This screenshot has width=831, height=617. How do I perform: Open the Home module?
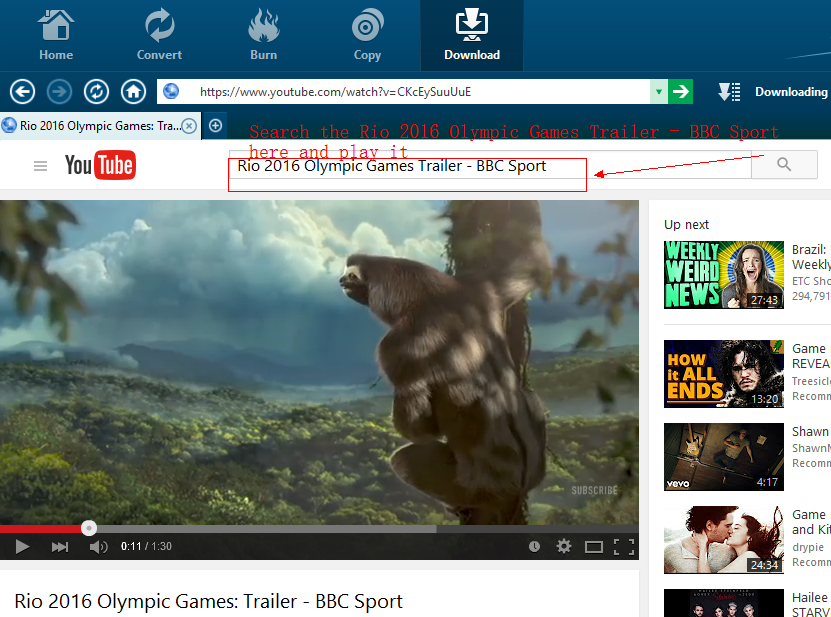point(56,35)
